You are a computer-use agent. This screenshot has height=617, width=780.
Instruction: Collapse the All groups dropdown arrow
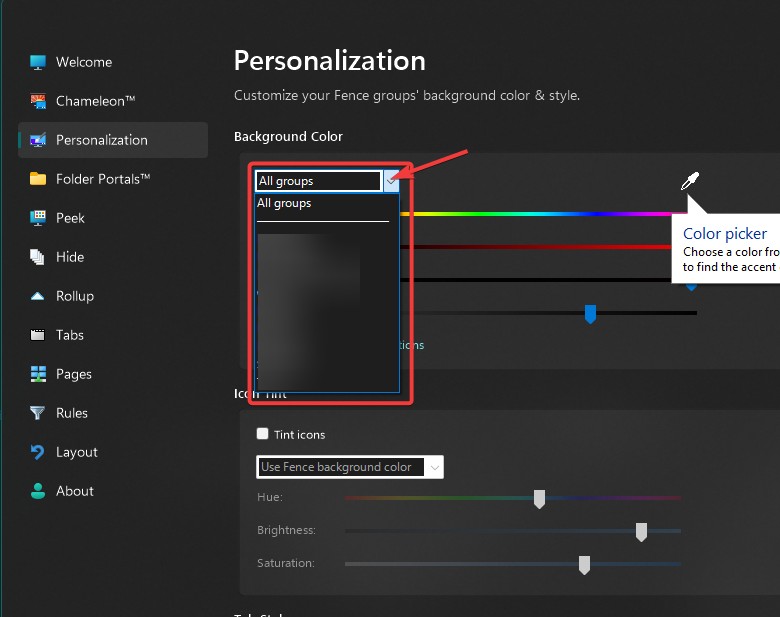coord(391,181)
